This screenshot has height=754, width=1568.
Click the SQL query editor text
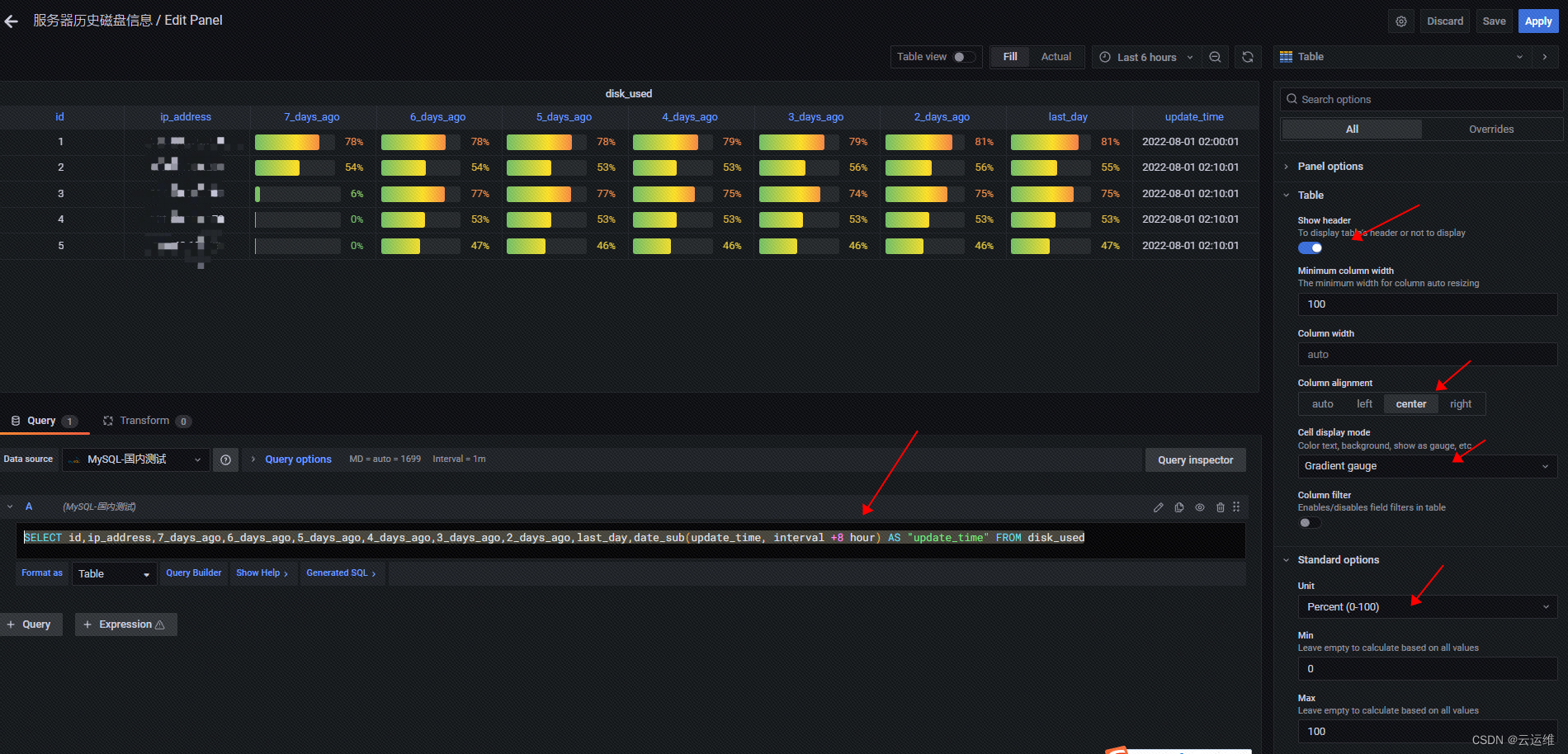coord(554,538)
